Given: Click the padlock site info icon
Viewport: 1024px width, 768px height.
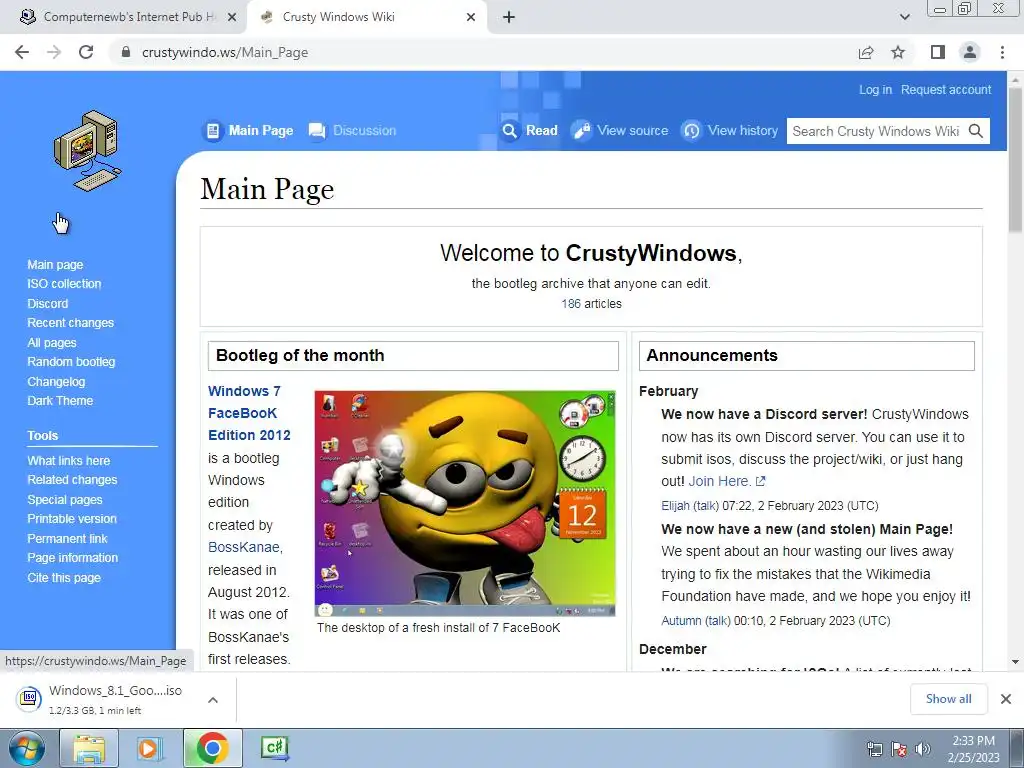Looking at the screenshot, I should pyautogui.click(x=126, y=52).
